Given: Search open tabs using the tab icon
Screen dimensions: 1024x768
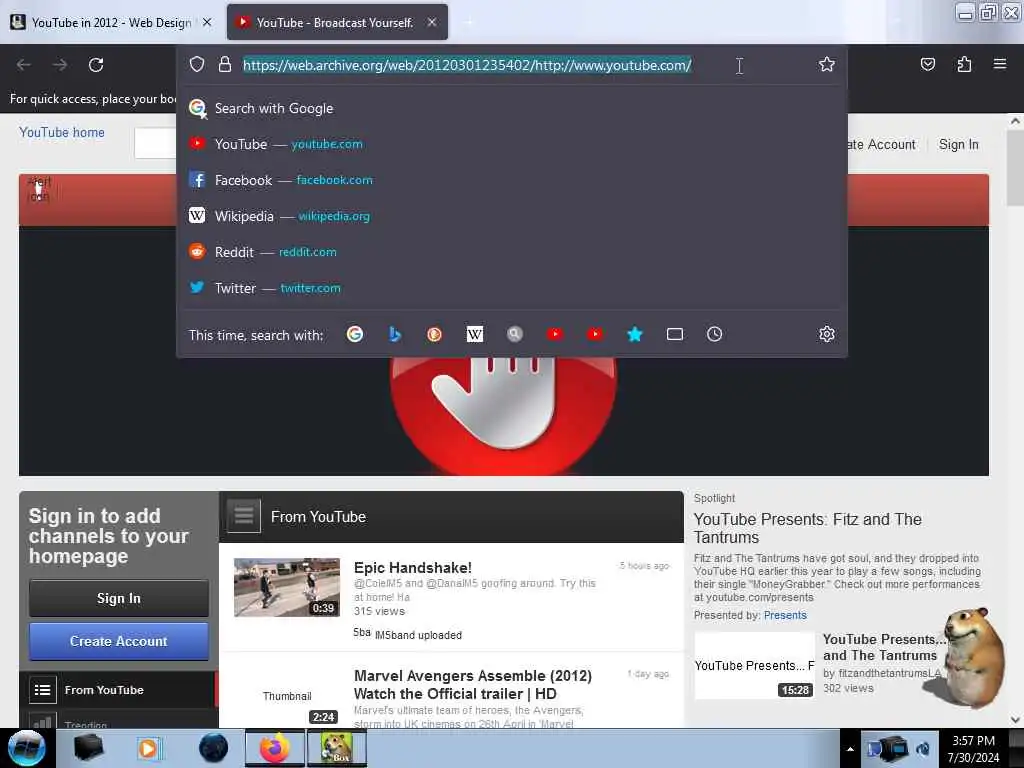Looking at the screenshot, I should (675, 334).
